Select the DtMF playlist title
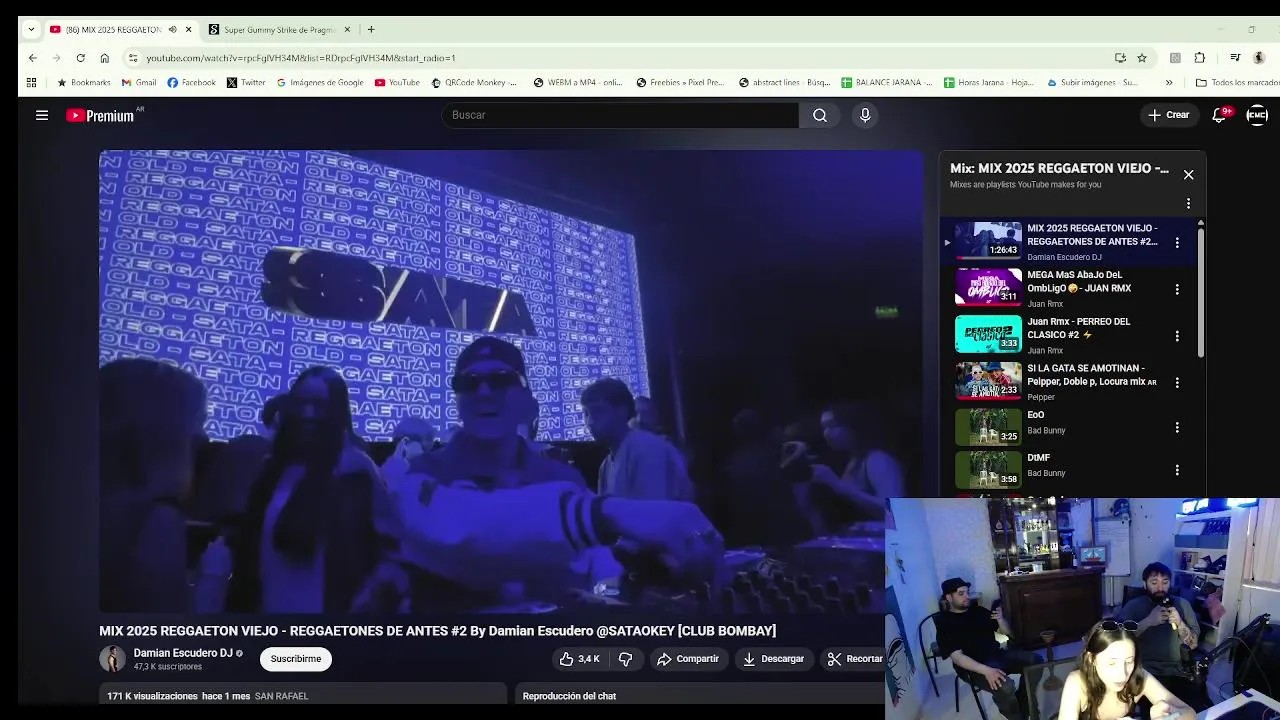The width and height of the screenshot is (1280, 720). coord(1038,458)
